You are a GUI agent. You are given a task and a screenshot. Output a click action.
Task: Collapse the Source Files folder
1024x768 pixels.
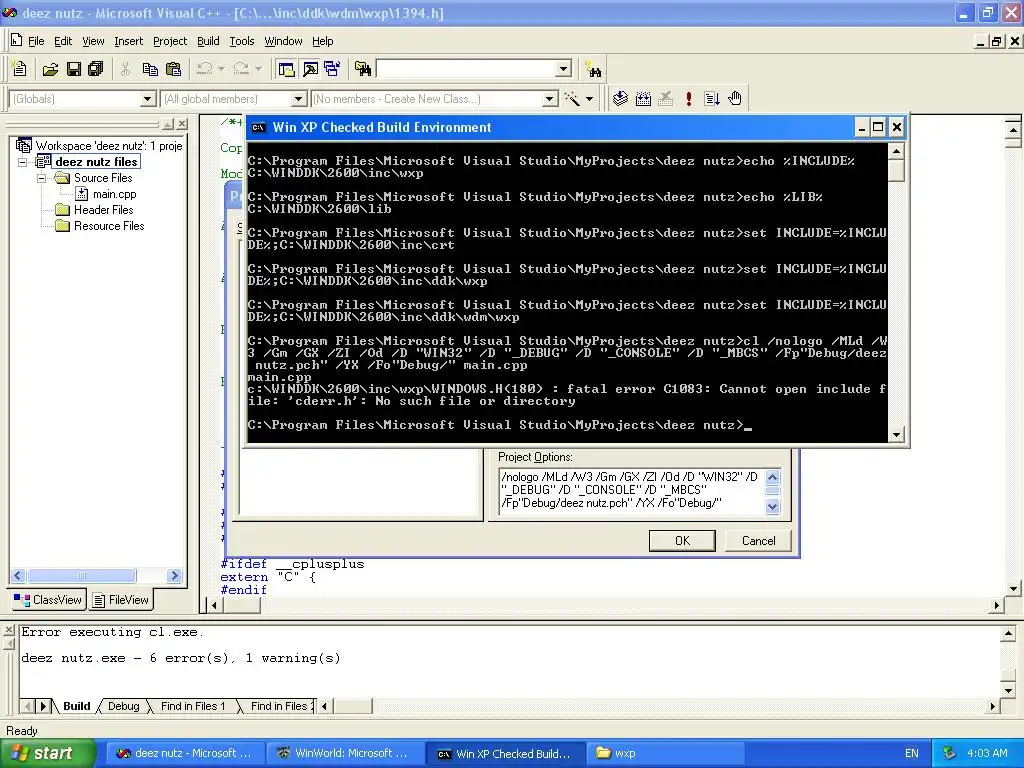[42, 178]
